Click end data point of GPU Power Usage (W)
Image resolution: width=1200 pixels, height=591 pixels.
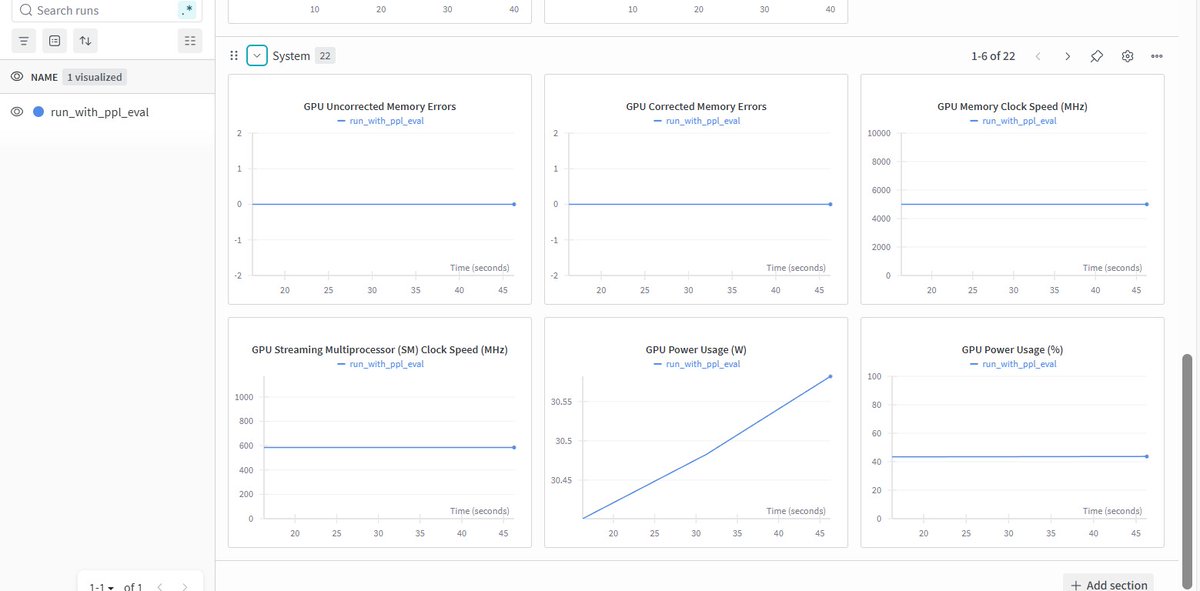tap(830, 376)
